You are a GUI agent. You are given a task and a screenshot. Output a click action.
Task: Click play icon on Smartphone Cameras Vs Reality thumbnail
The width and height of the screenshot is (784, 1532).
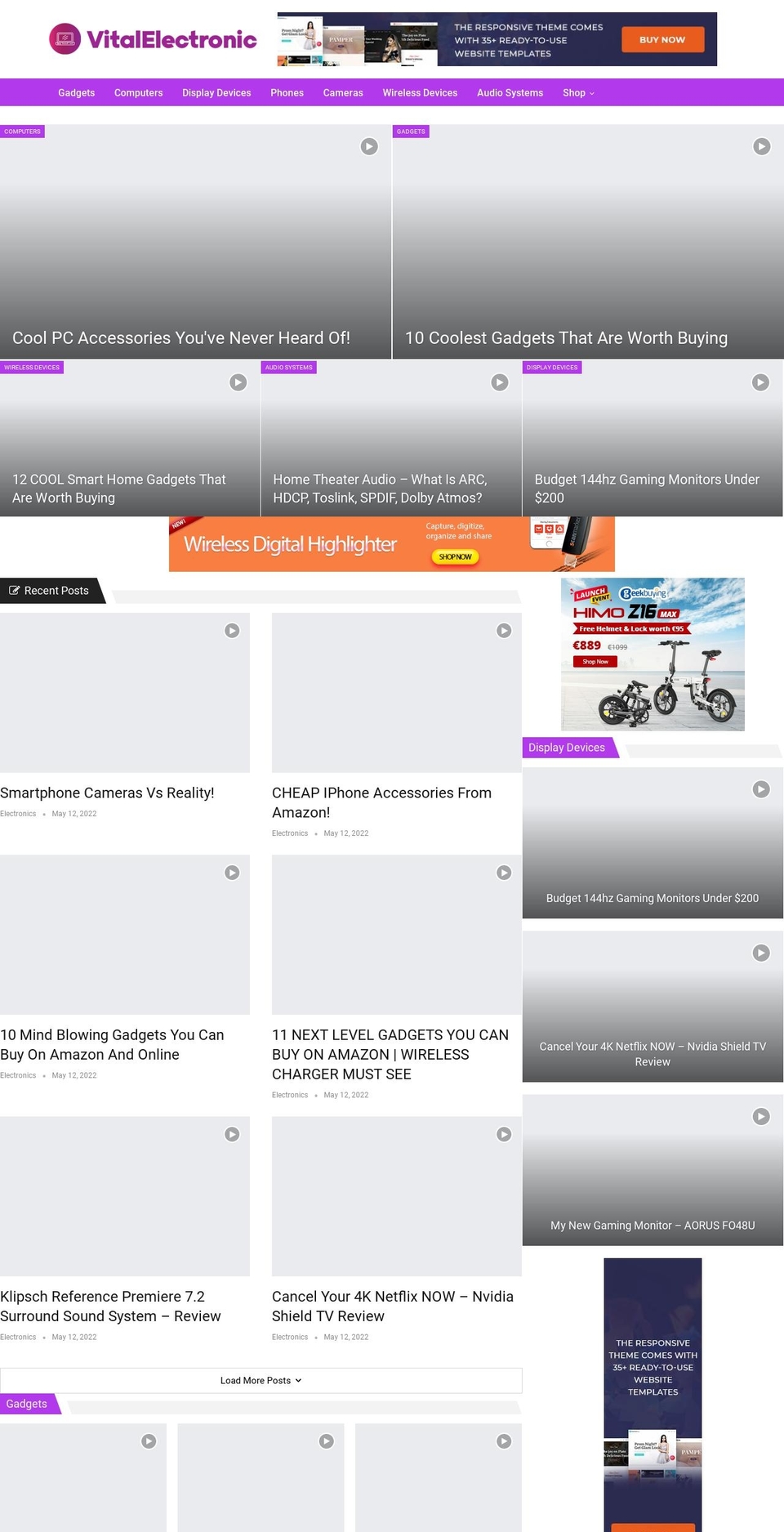click(x=232, y=631)
